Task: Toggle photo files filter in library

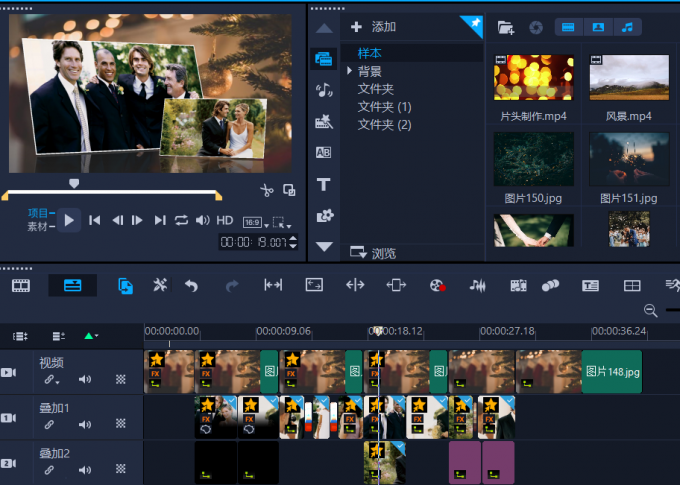Action: (x=598, y=27)
